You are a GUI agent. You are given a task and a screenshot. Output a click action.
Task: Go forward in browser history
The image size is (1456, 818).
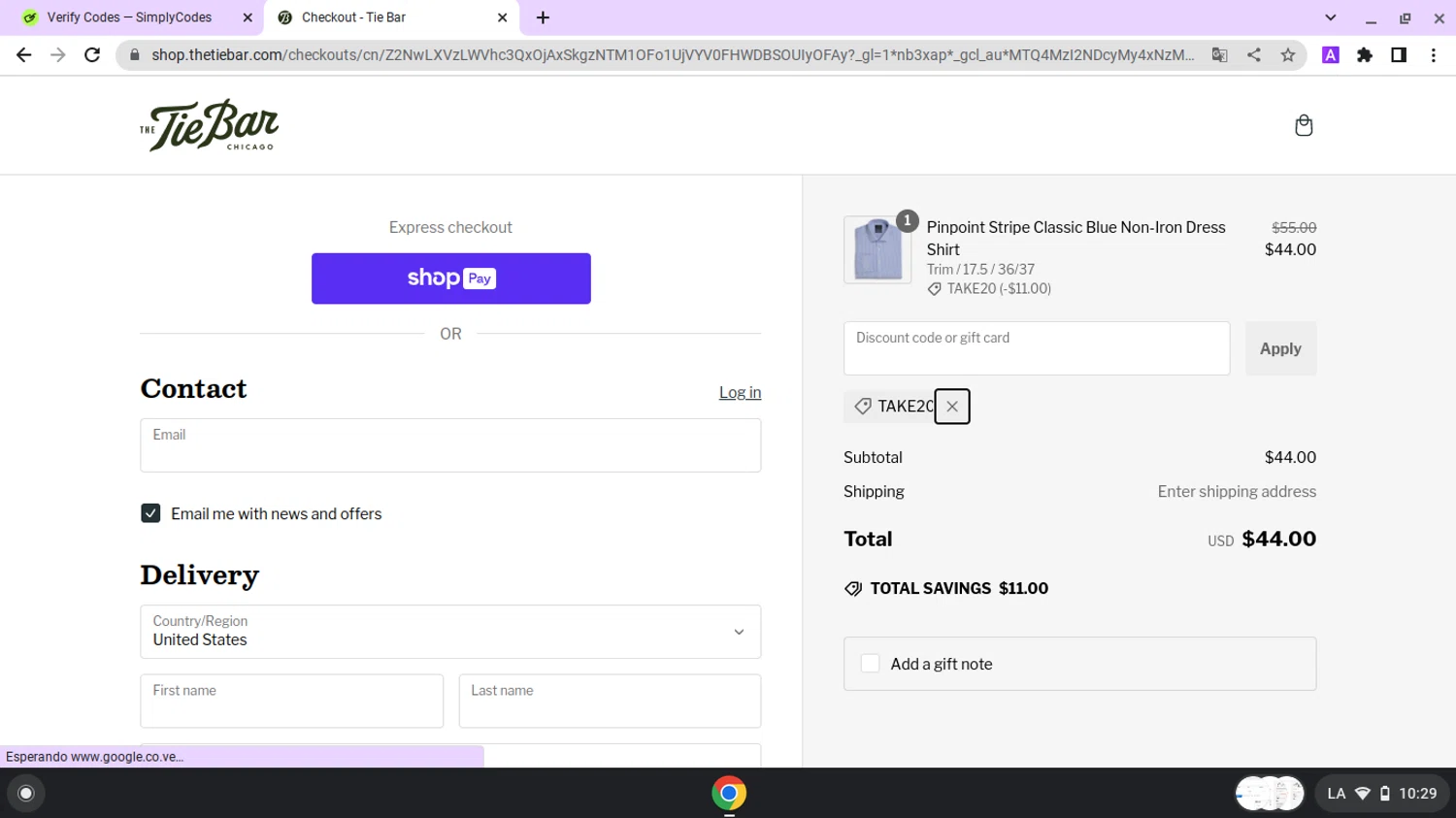coord(58,55)
